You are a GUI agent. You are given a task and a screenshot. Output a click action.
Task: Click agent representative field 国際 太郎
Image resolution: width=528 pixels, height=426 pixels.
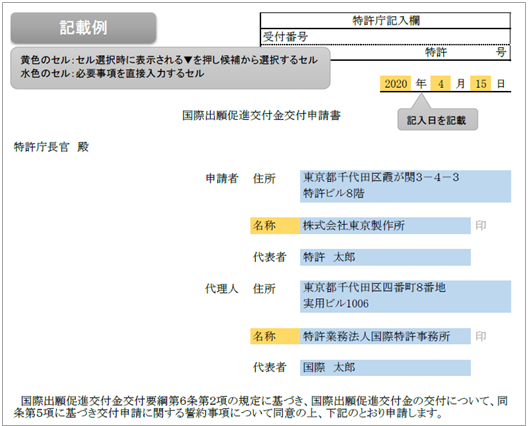385,367
